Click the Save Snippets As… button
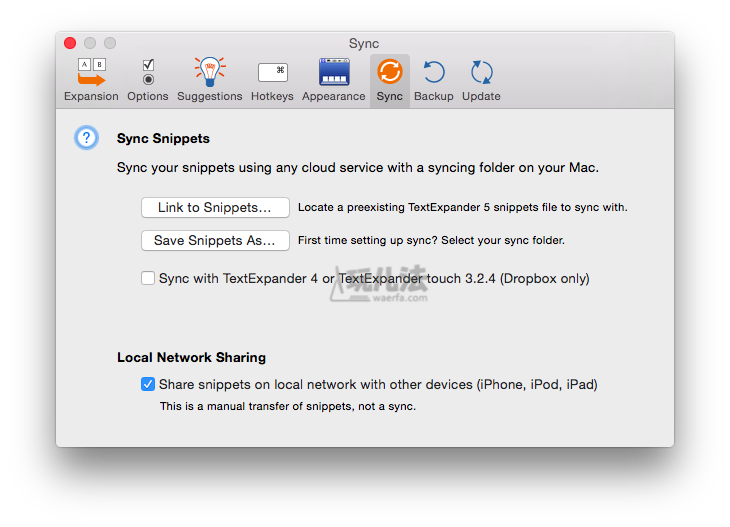This screenshot has height=527, width=730. (215, 240)
